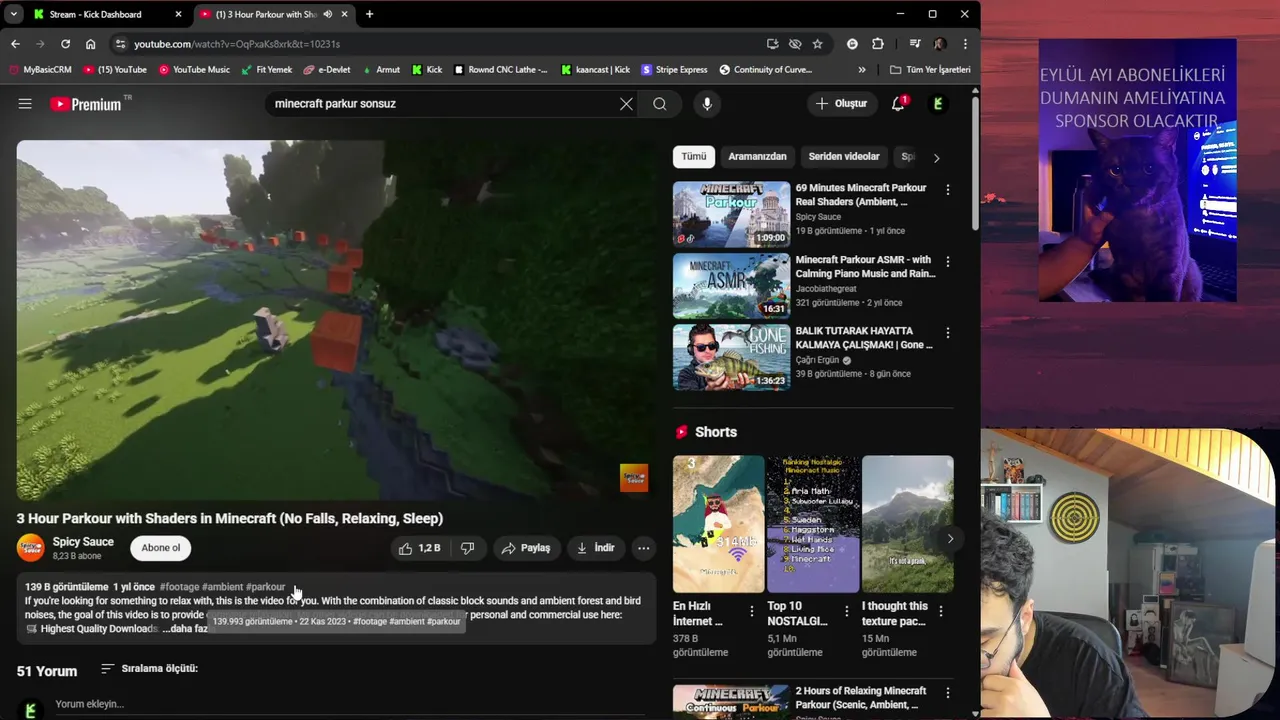Click the Oluştur create button
This screenshot has height=720, width=1280.
[x=841, y=104]
